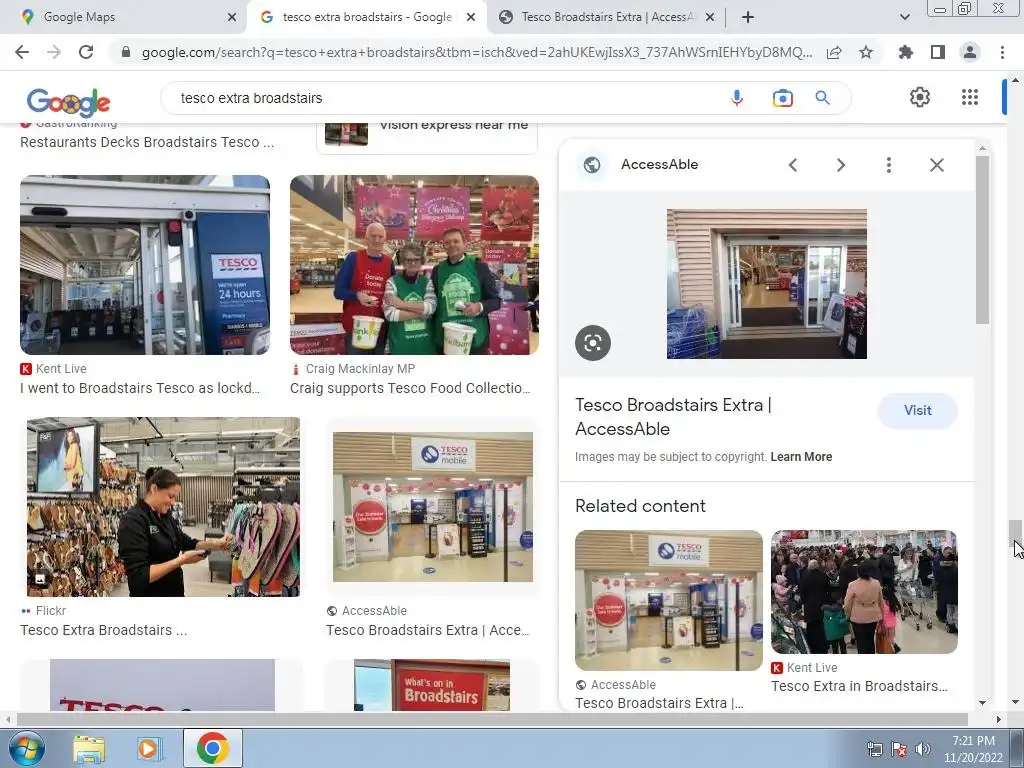Bookmark this page with the star icon
The height and width of the screenshot is (768, 1024).
866,52
